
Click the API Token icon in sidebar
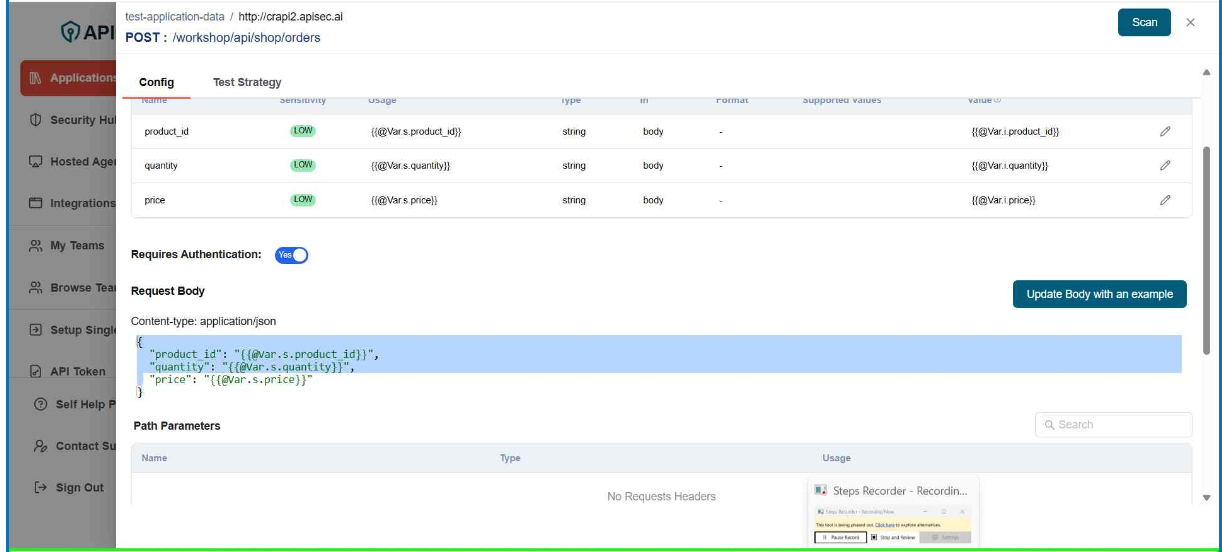(36, 372)
